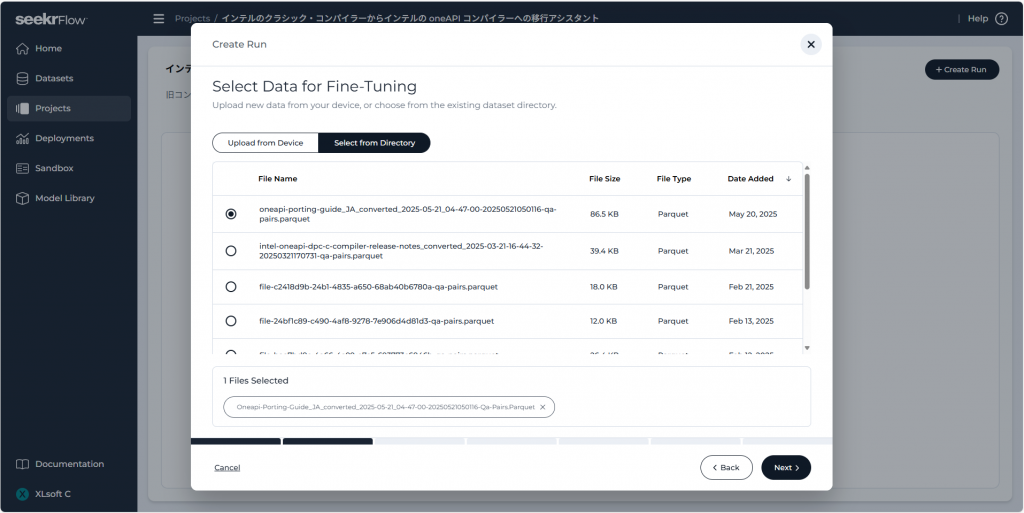This screenshot has height=513, width=1024.
Task: Click the Back button
Action: tap(726, 467)
